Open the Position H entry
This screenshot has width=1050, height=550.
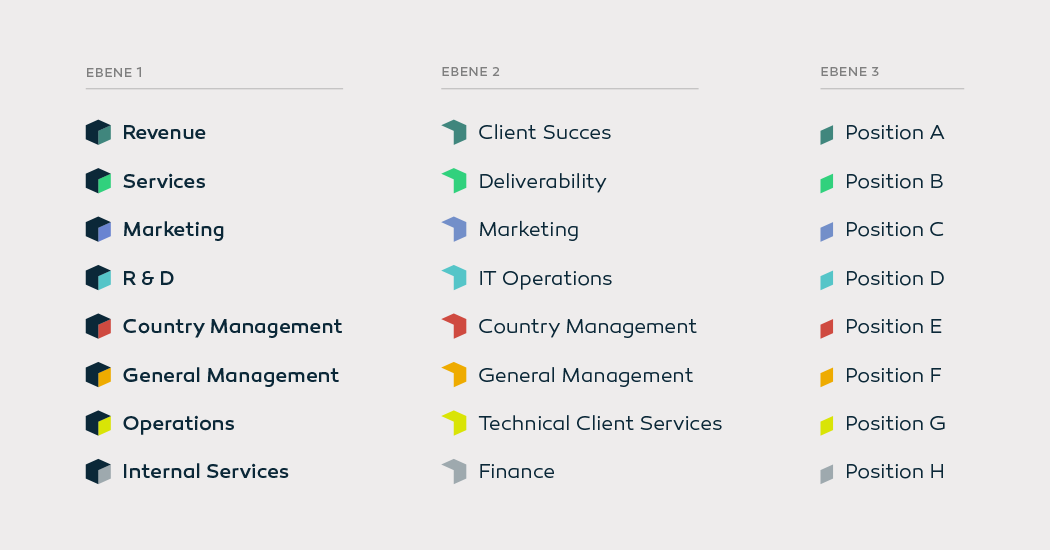tap(895, 472)
